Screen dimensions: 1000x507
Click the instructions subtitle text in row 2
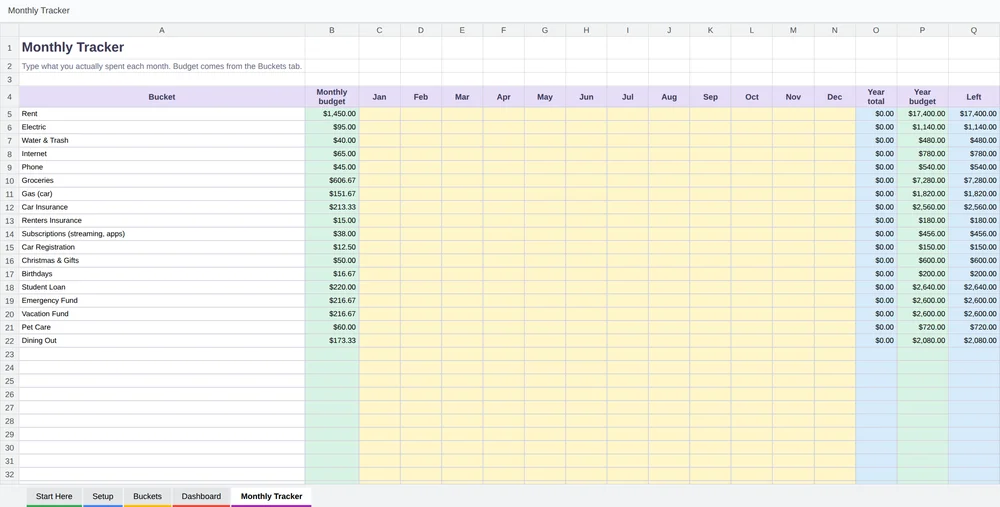162,66
